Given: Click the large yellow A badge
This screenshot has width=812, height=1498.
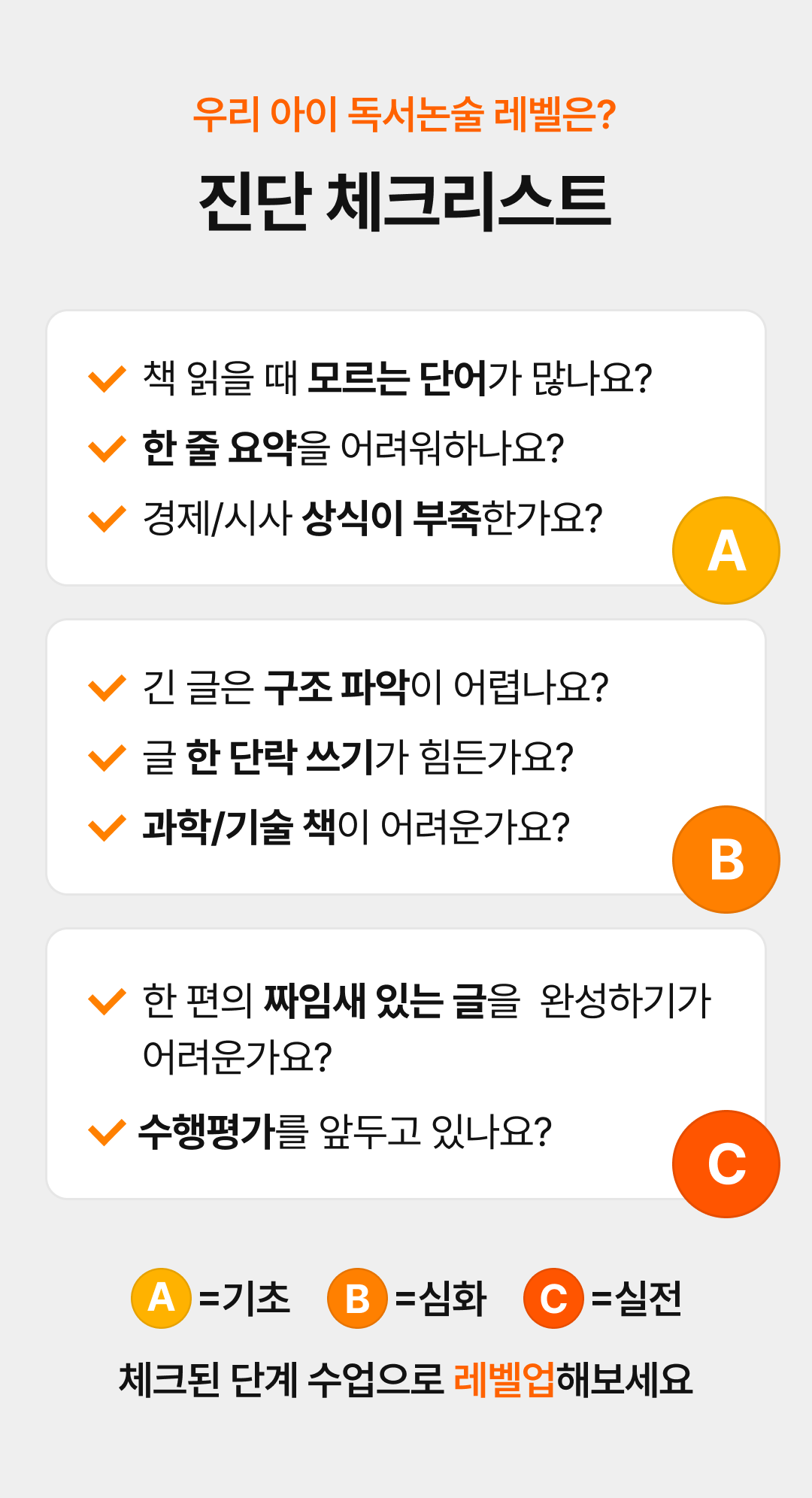Looking at the screenshot, I should click(726, 550).
